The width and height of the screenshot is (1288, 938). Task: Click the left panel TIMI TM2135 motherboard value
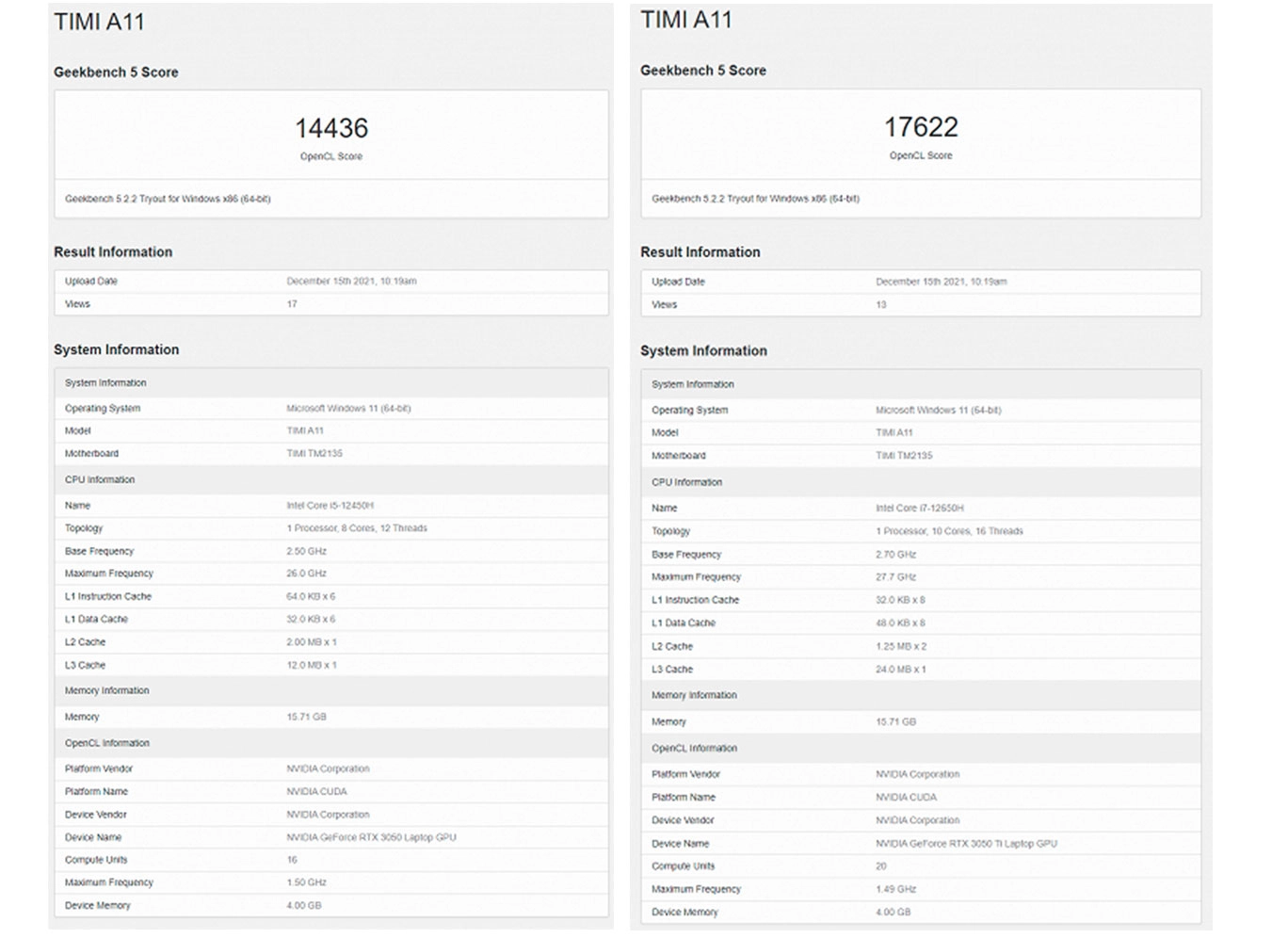pyautogui.click(x=314, y=454)
